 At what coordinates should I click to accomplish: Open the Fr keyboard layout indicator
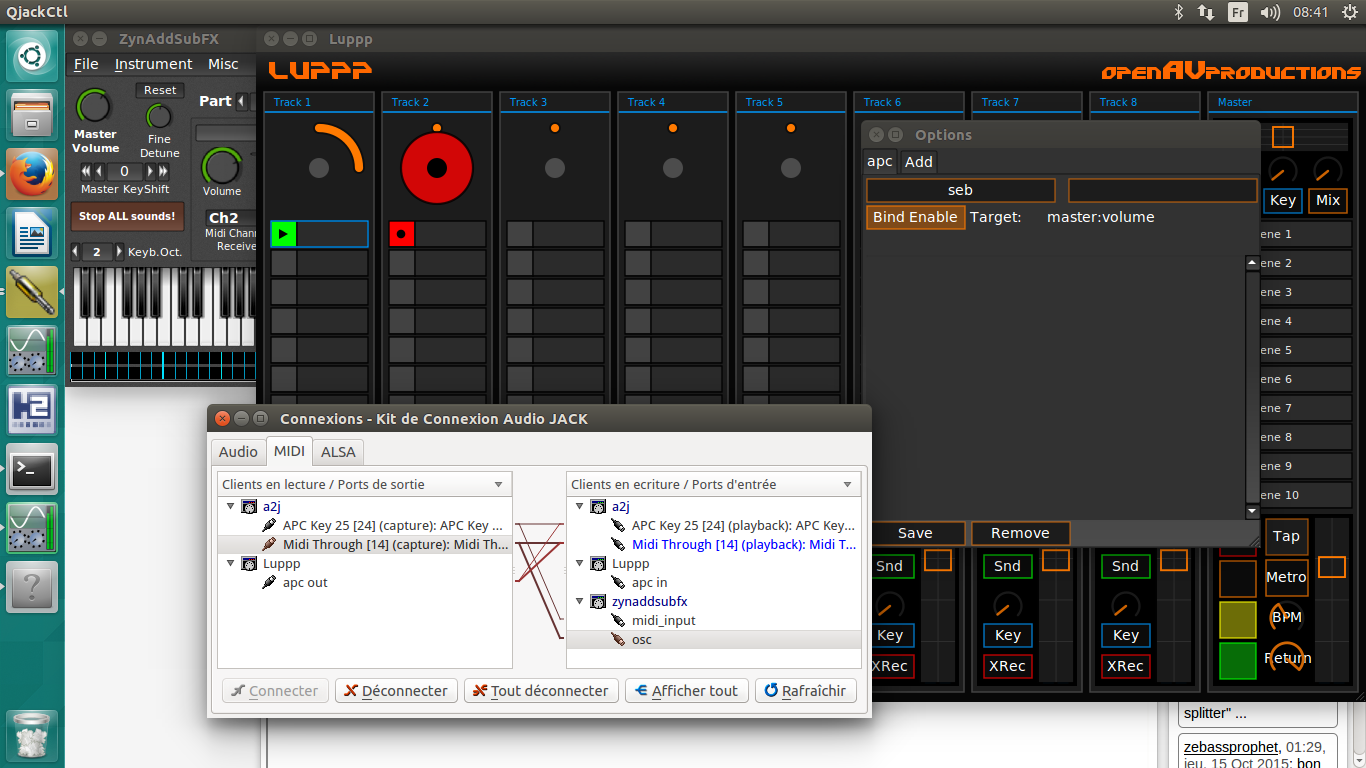pos(1238,12)
